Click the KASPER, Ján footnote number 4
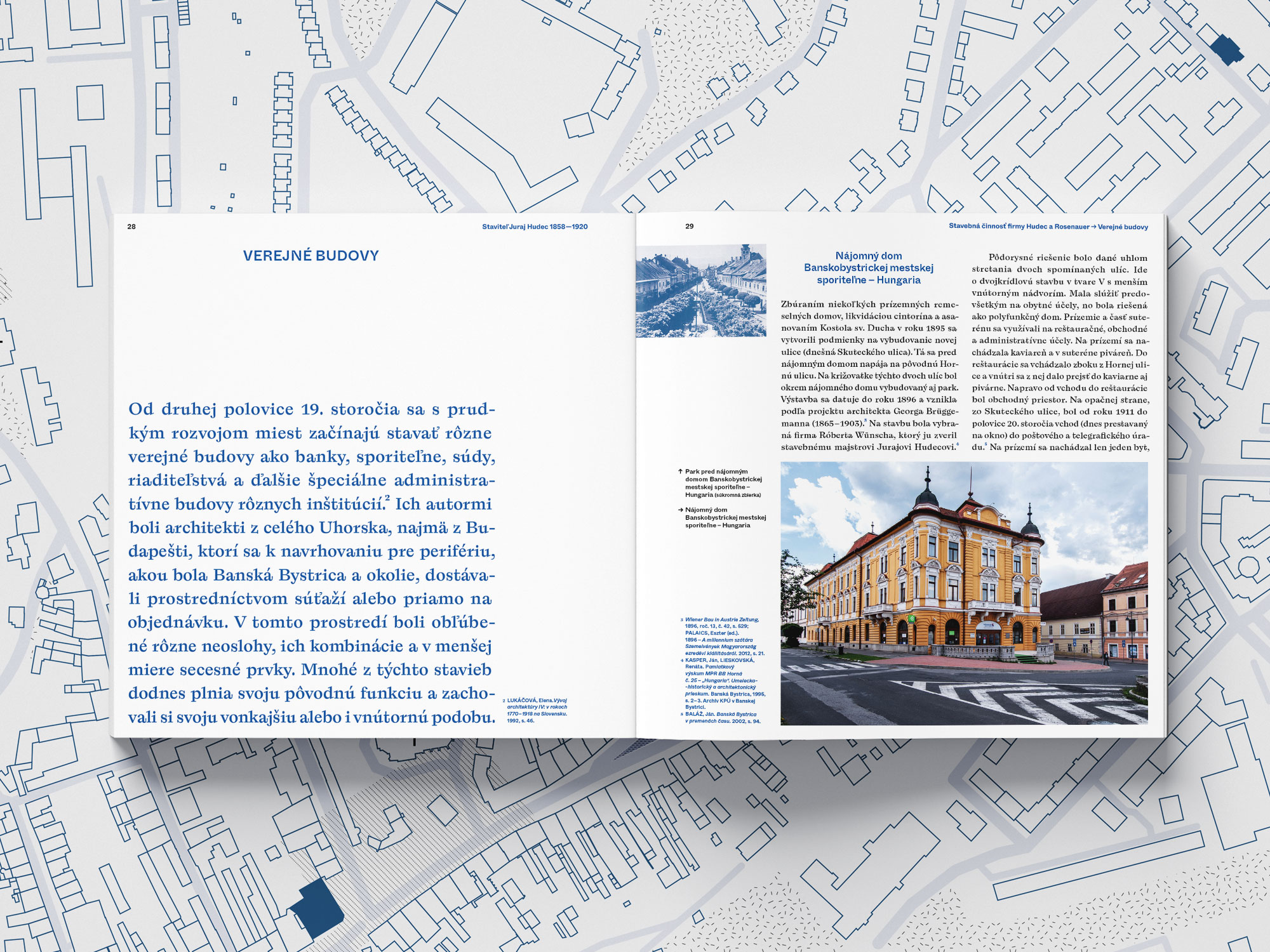The image size is (1270, 952). (x=682, y=661)
